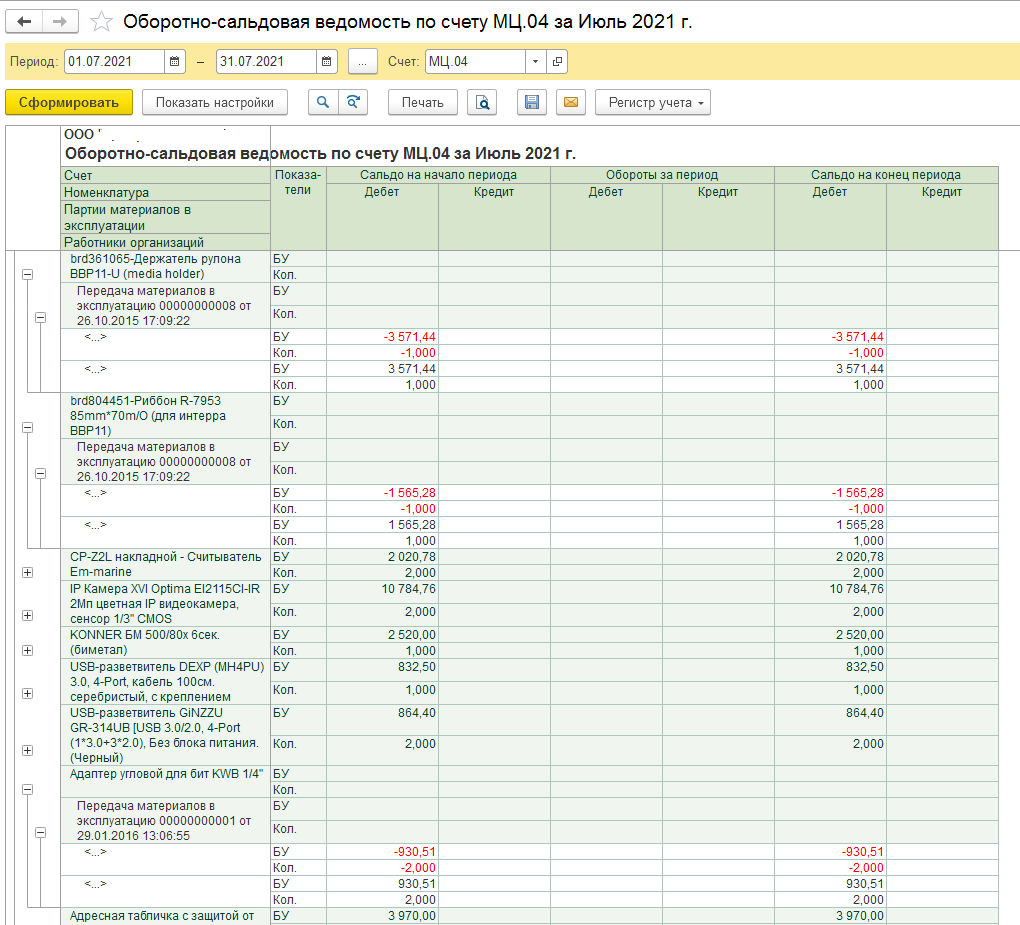Expand the KONNER БМ 500/80х row
The image size is (1020, 925).
(x=27, y=649)
